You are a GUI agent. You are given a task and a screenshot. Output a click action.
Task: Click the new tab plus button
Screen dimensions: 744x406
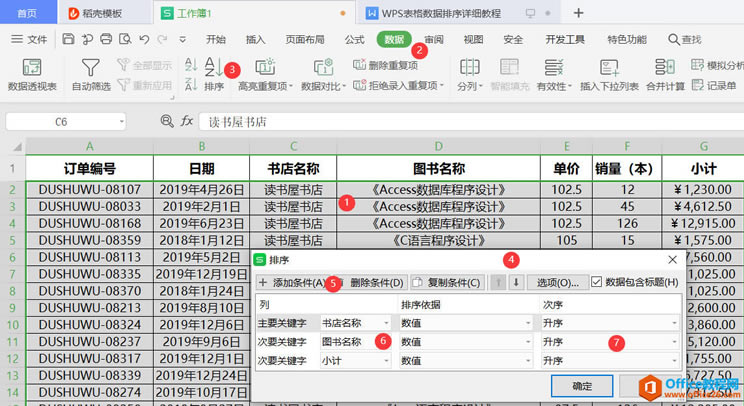[x=578, y=13]
